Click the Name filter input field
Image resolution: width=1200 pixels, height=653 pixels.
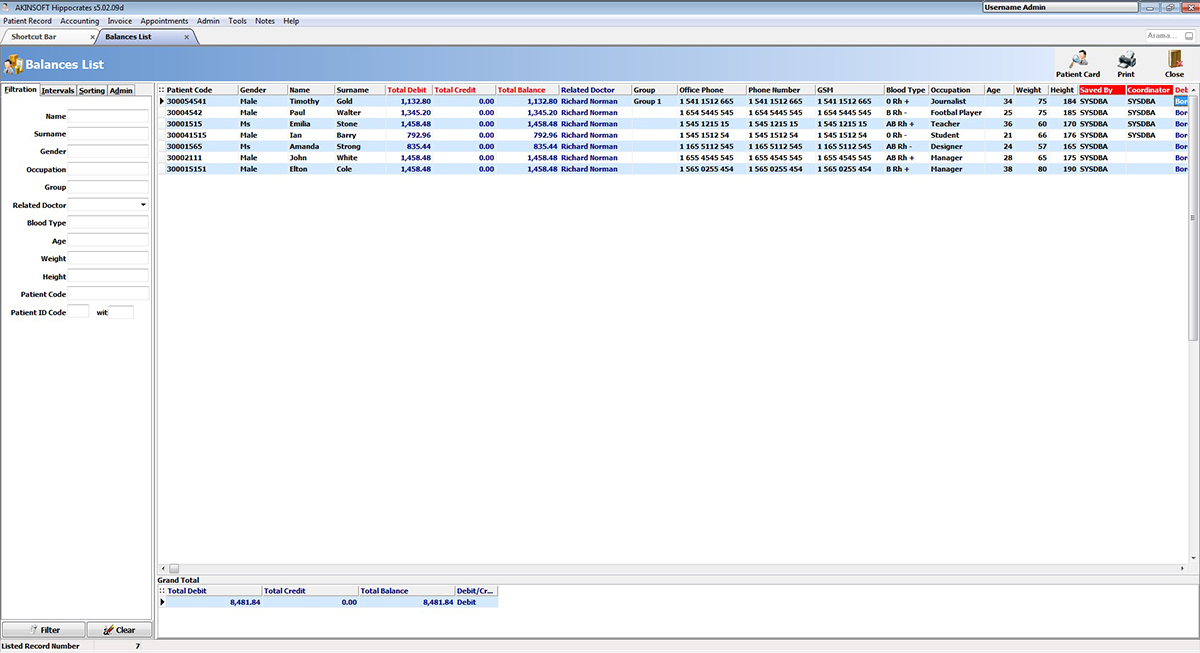tap(108, 116)
